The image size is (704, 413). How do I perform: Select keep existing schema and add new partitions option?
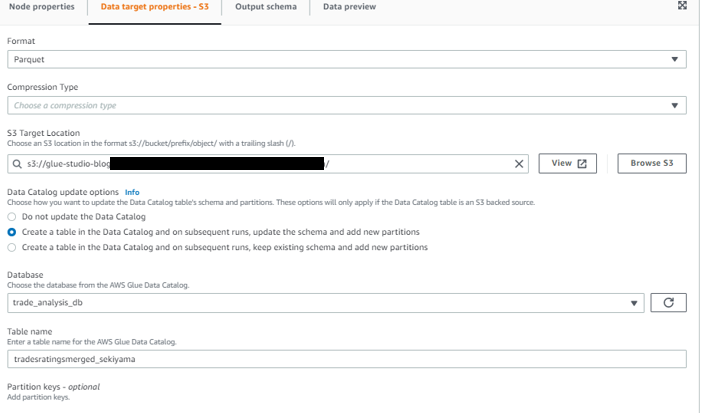pyautogui.click(x=12, y=247)
